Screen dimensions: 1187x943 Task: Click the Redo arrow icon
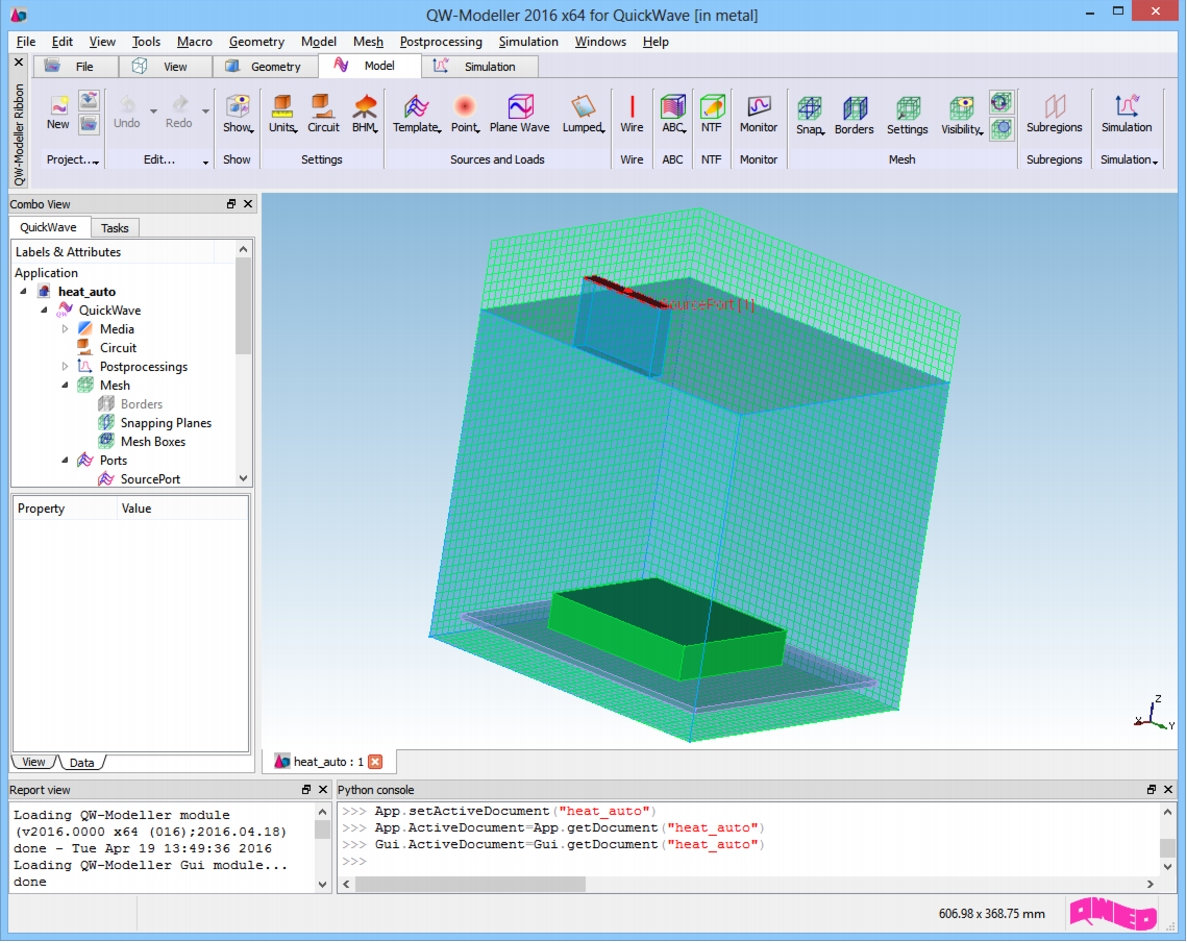(x=179, y=112)
